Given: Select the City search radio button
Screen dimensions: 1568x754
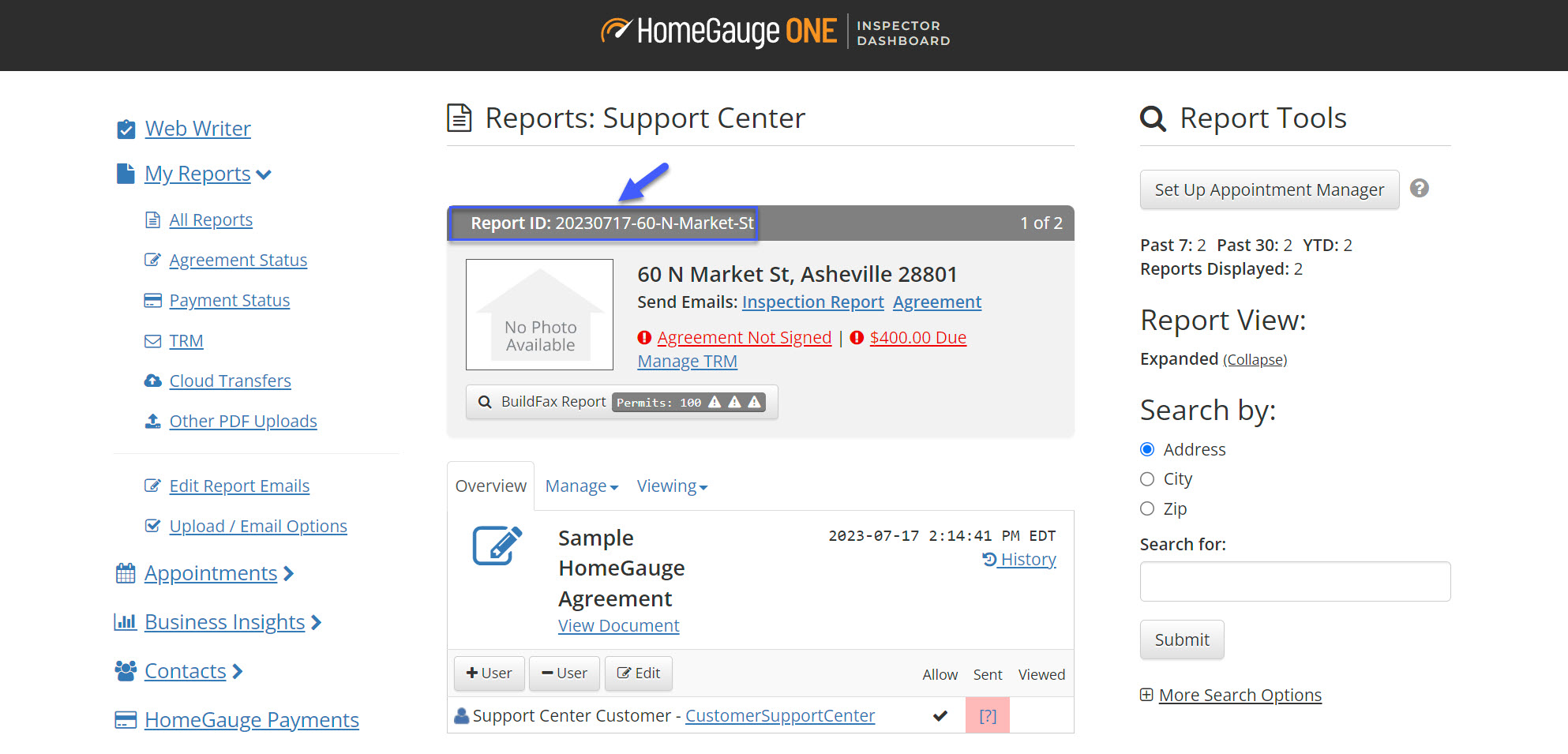Looking at the screenshot, I should [x=1147, y=479].
